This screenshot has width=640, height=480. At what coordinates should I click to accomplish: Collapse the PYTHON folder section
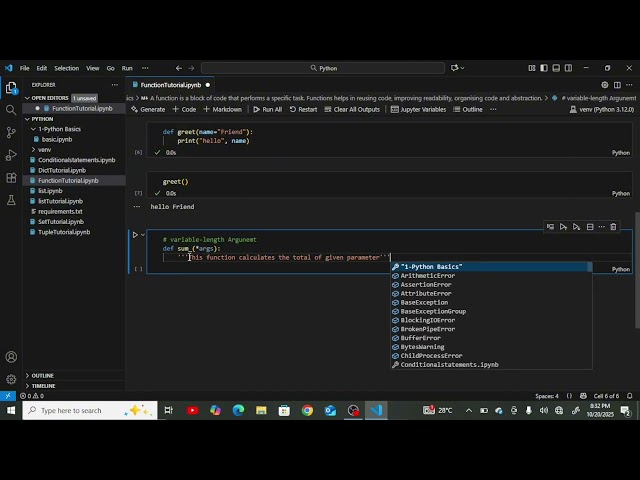pyautogui.click(x=40, y=119)
